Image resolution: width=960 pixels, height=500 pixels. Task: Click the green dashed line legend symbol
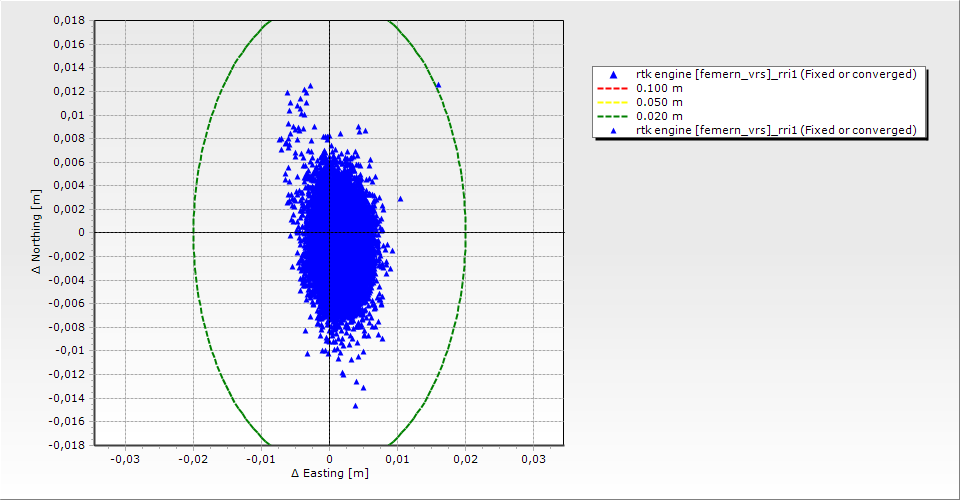pos(613,117)
